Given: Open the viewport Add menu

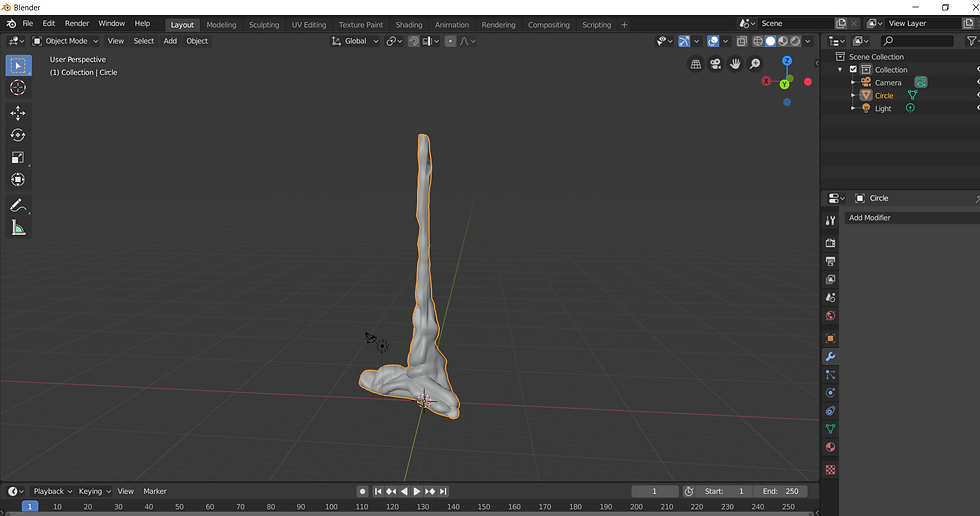Looking at the screenshot, I should point(170,41).
